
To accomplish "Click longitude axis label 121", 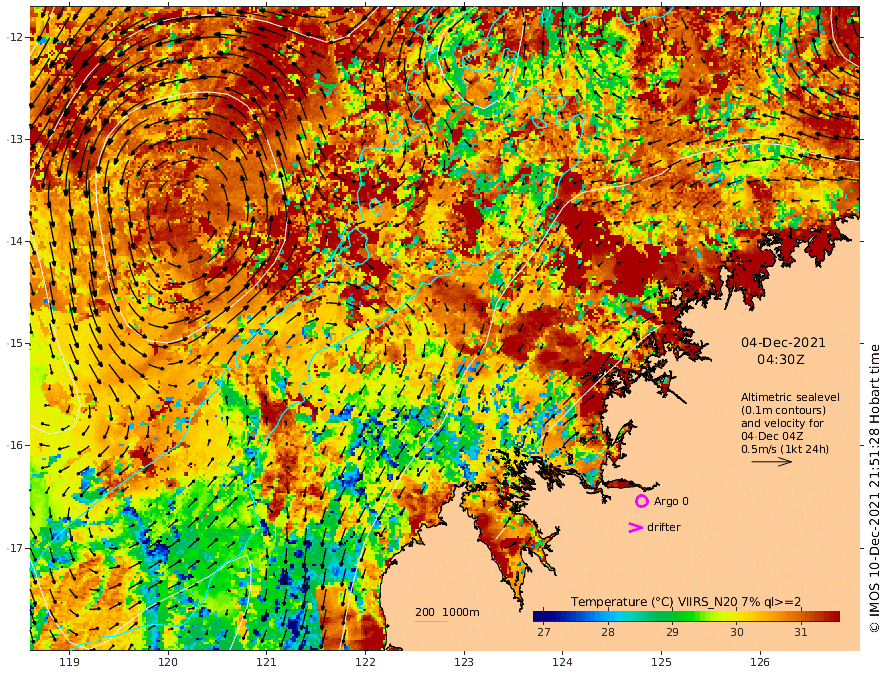I will (x=266, y=662).
